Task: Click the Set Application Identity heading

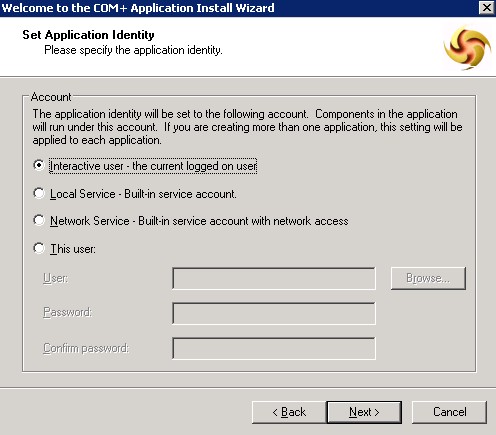Action: pyautogui.click(x=88, y=35)
